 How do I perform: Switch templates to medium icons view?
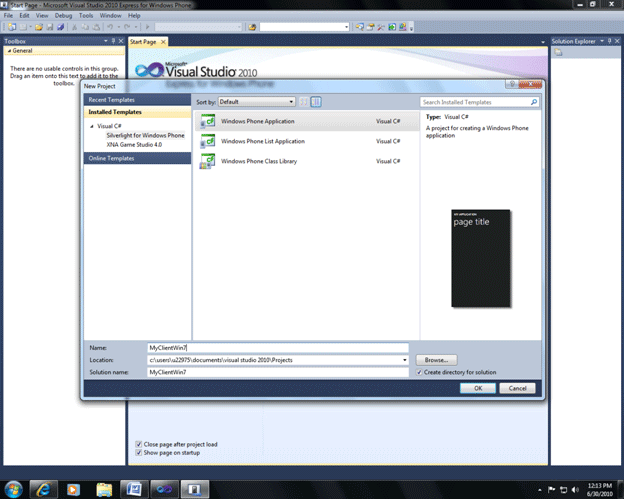pos(316,102)
